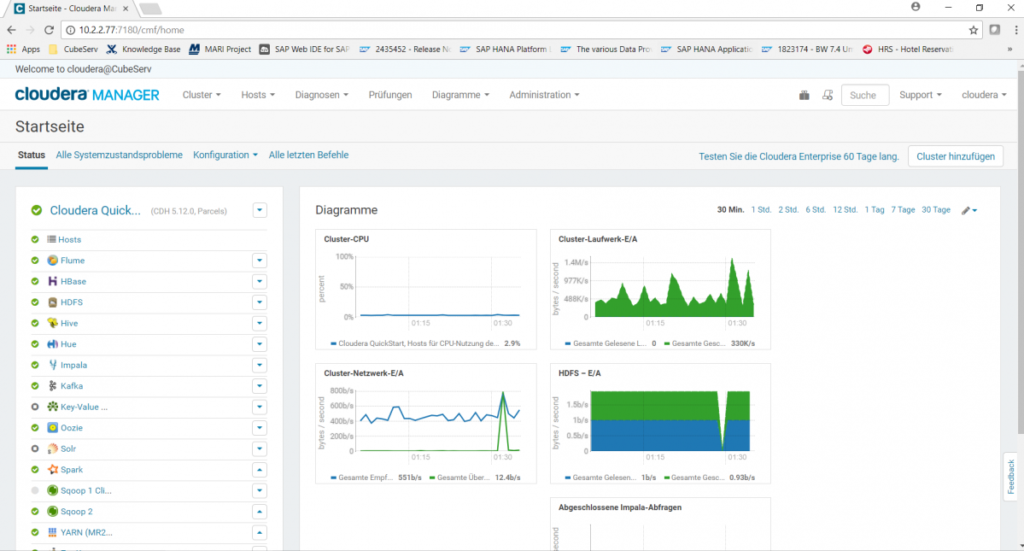Click the Hive bee icon
The width and height of the screenshot is (1024, 551).
coord(52,323)
